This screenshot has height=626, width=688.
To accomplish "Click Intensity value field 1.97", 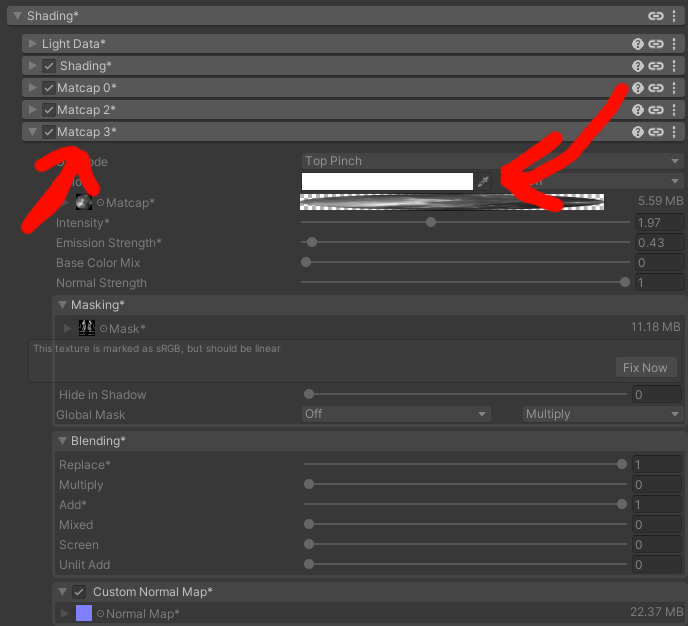I will [659, 222].
